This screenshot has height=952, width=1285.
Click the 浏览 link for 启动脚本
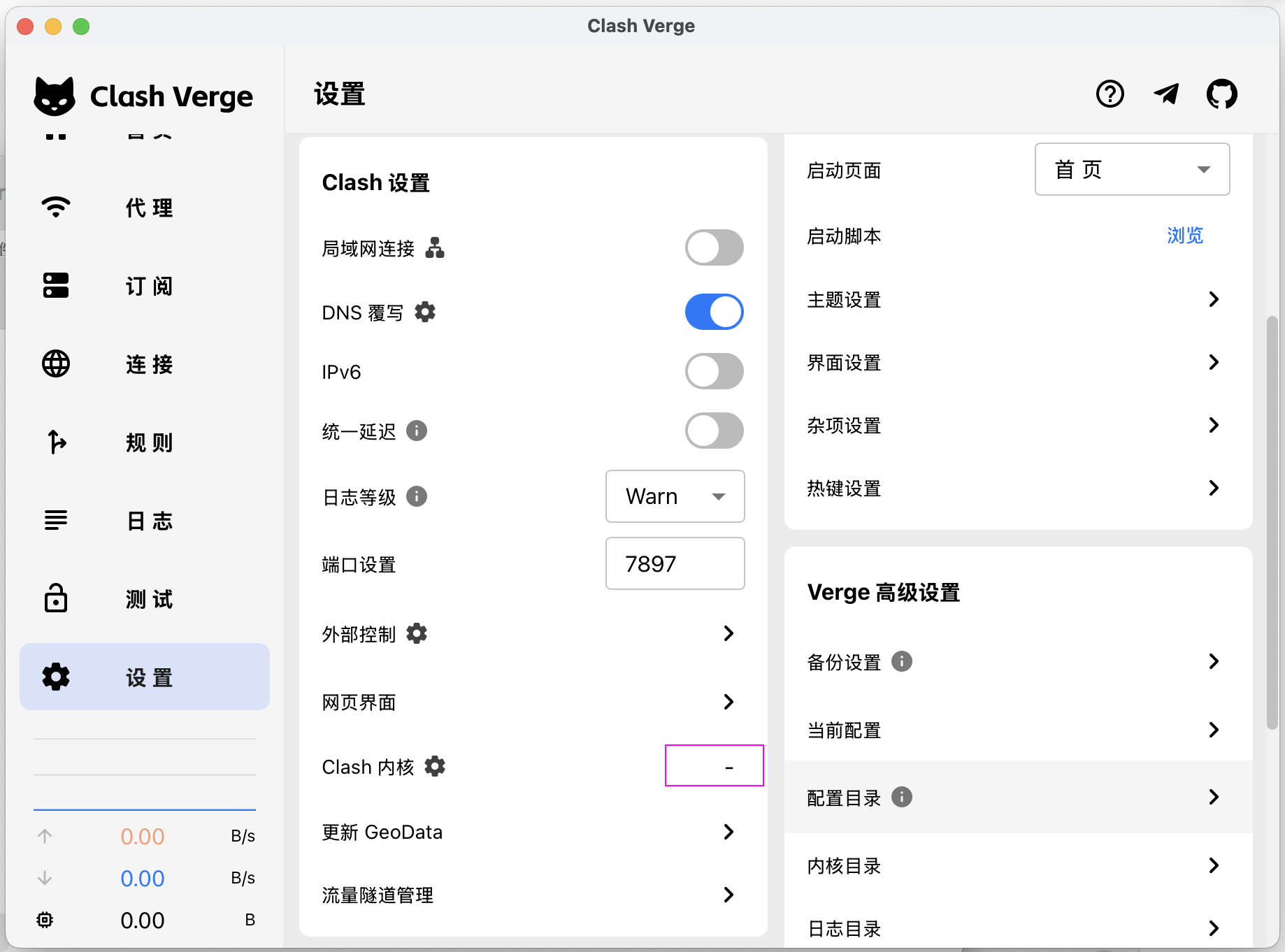coord(1185,236)
